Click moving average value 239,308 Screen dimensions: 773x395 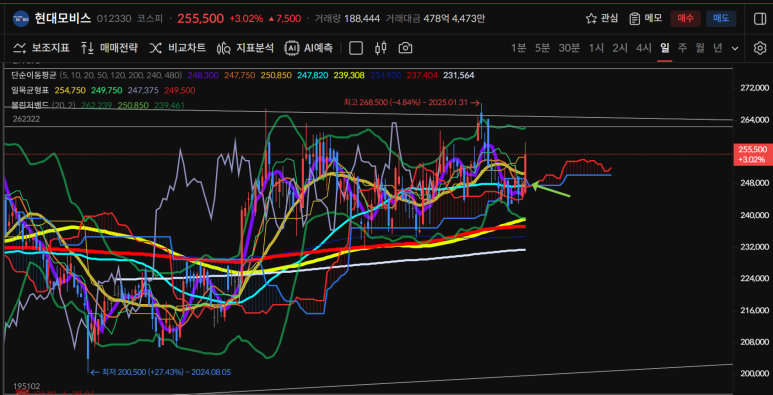tap(349, 75)
